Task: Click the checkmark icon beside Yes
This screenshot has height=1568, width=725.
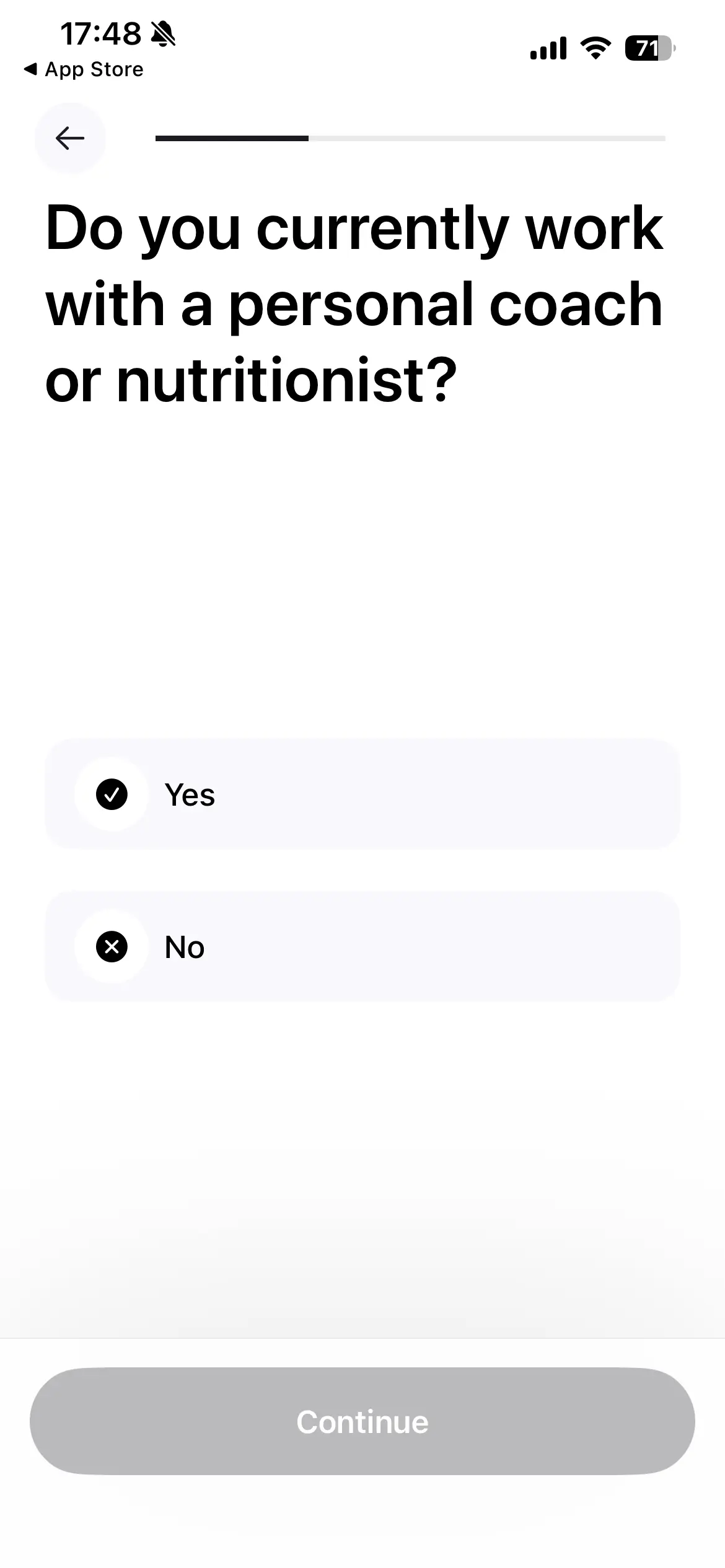Action: 112,794
